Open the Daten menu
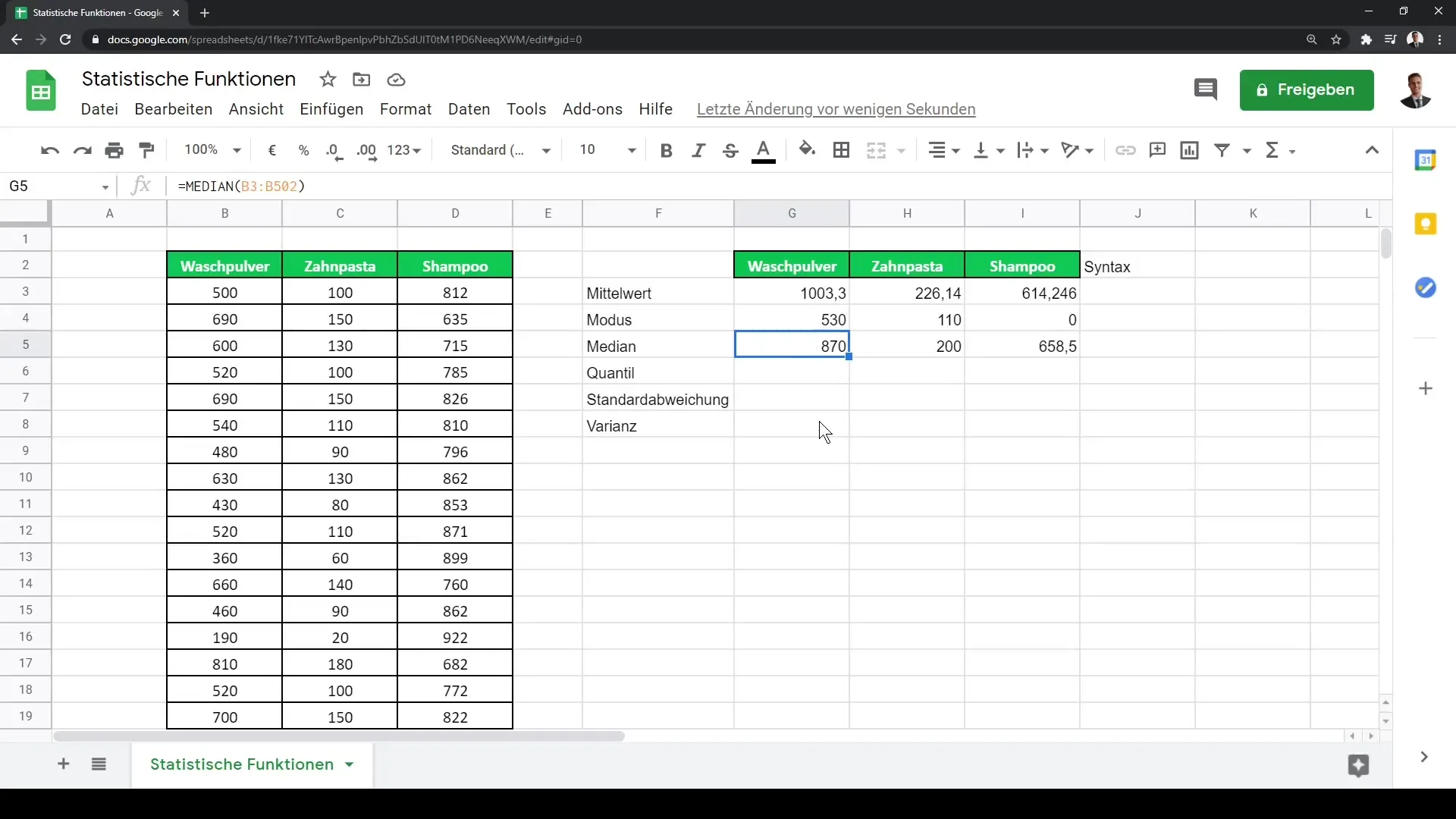This screenshot has width=1456, height=819. click(468, 109)
